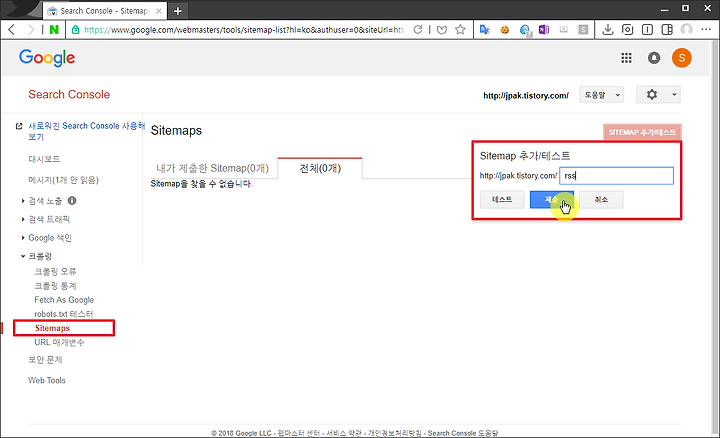
Task: Open Google notifications bell icon
Action: click(654, 58)
